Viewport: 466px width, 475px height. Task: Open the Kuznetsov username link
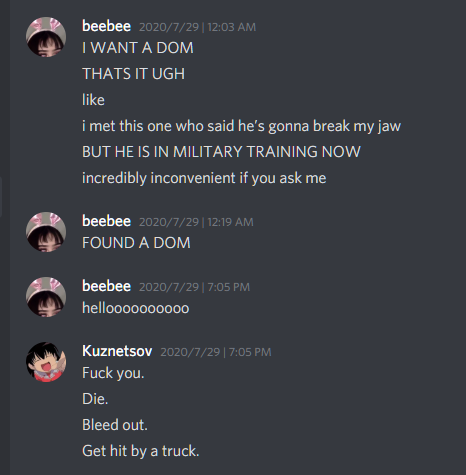pos(117,351)
